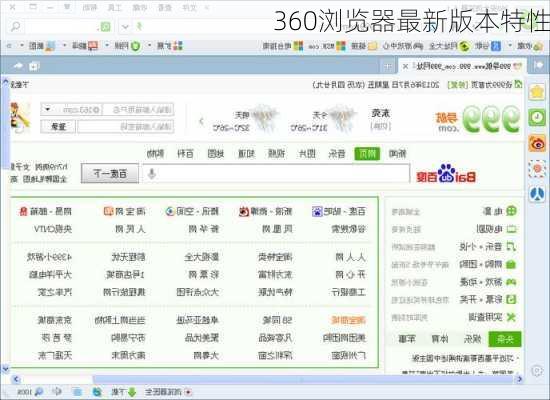Viewport: 550px width, 400px height.
Task: Open 浏览器医生 in the status bar
Action: point(168,392)
